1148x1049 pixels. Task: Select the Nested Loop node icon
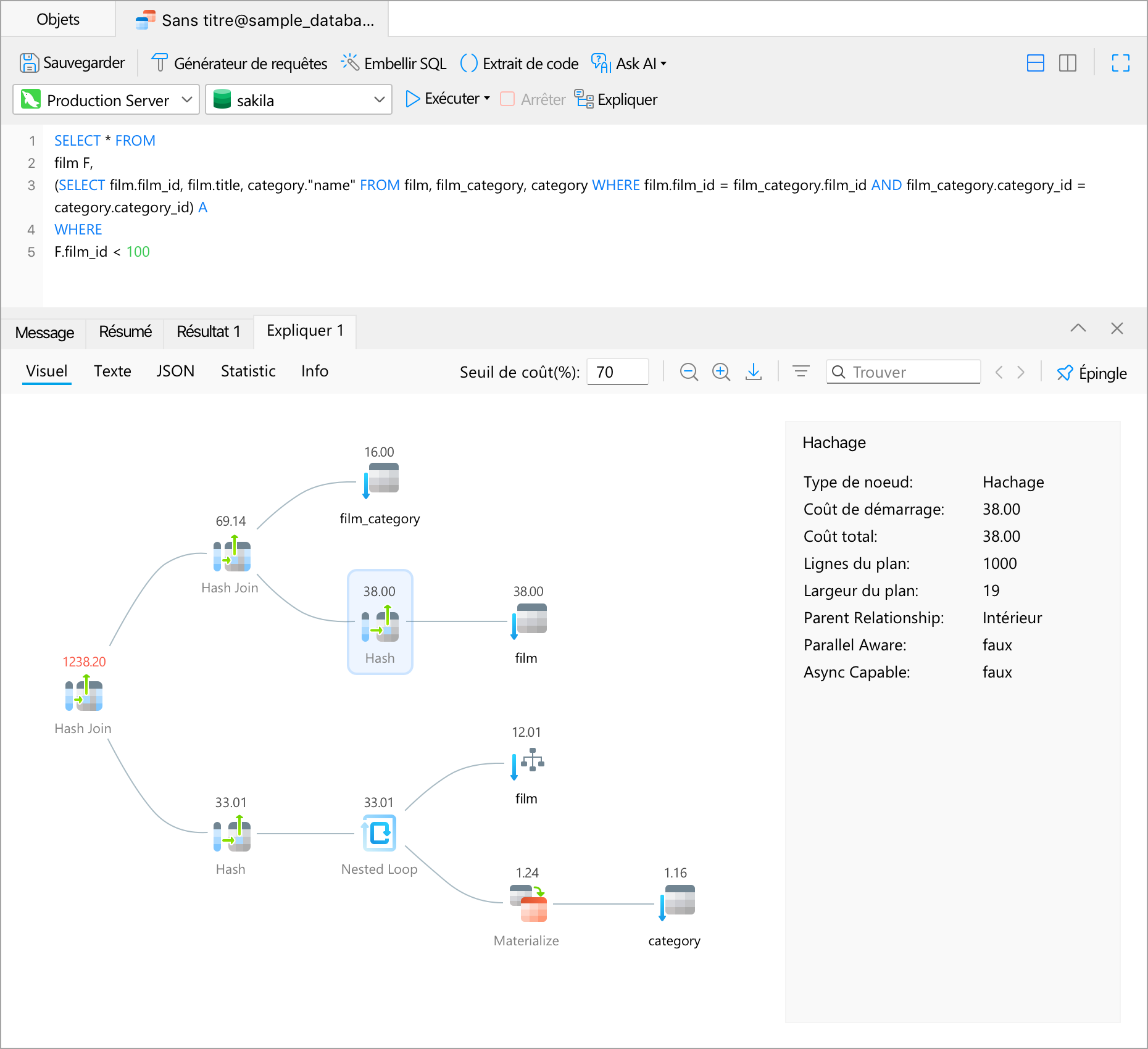[379, 833]
